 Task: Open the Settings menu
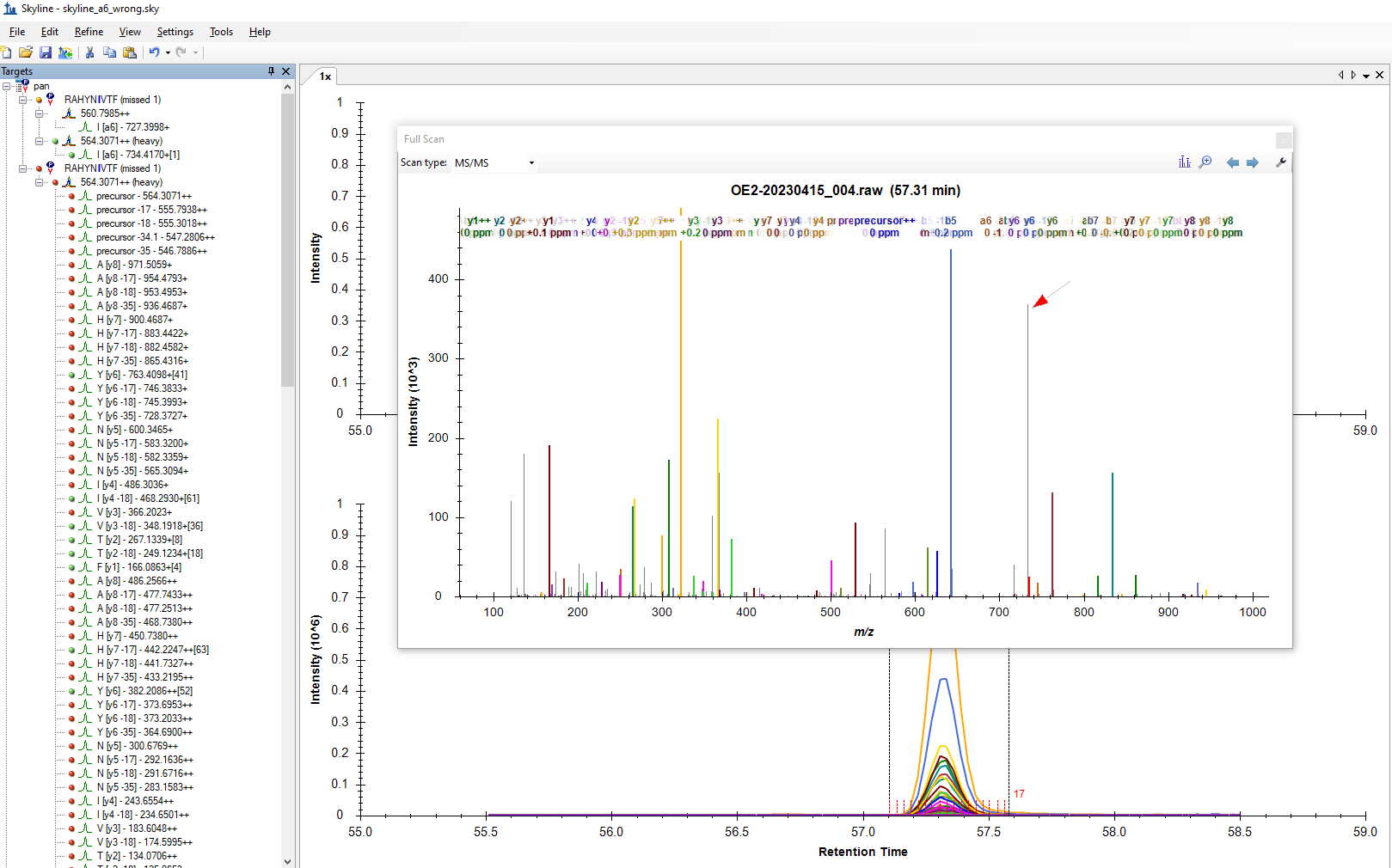click(x=175, y=32)
